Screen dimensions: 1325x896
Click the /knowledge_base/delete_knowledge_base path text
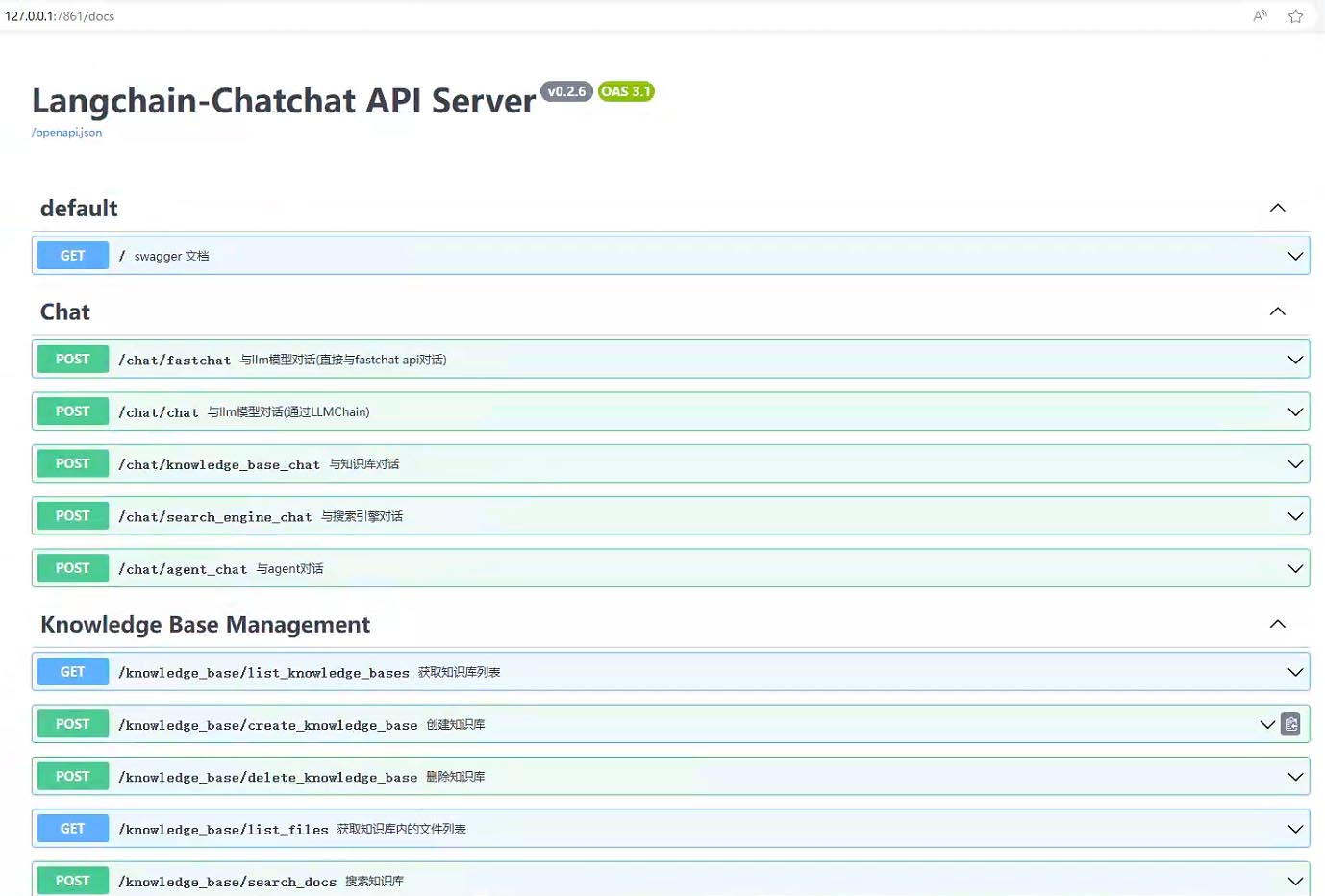click(268, 777)
